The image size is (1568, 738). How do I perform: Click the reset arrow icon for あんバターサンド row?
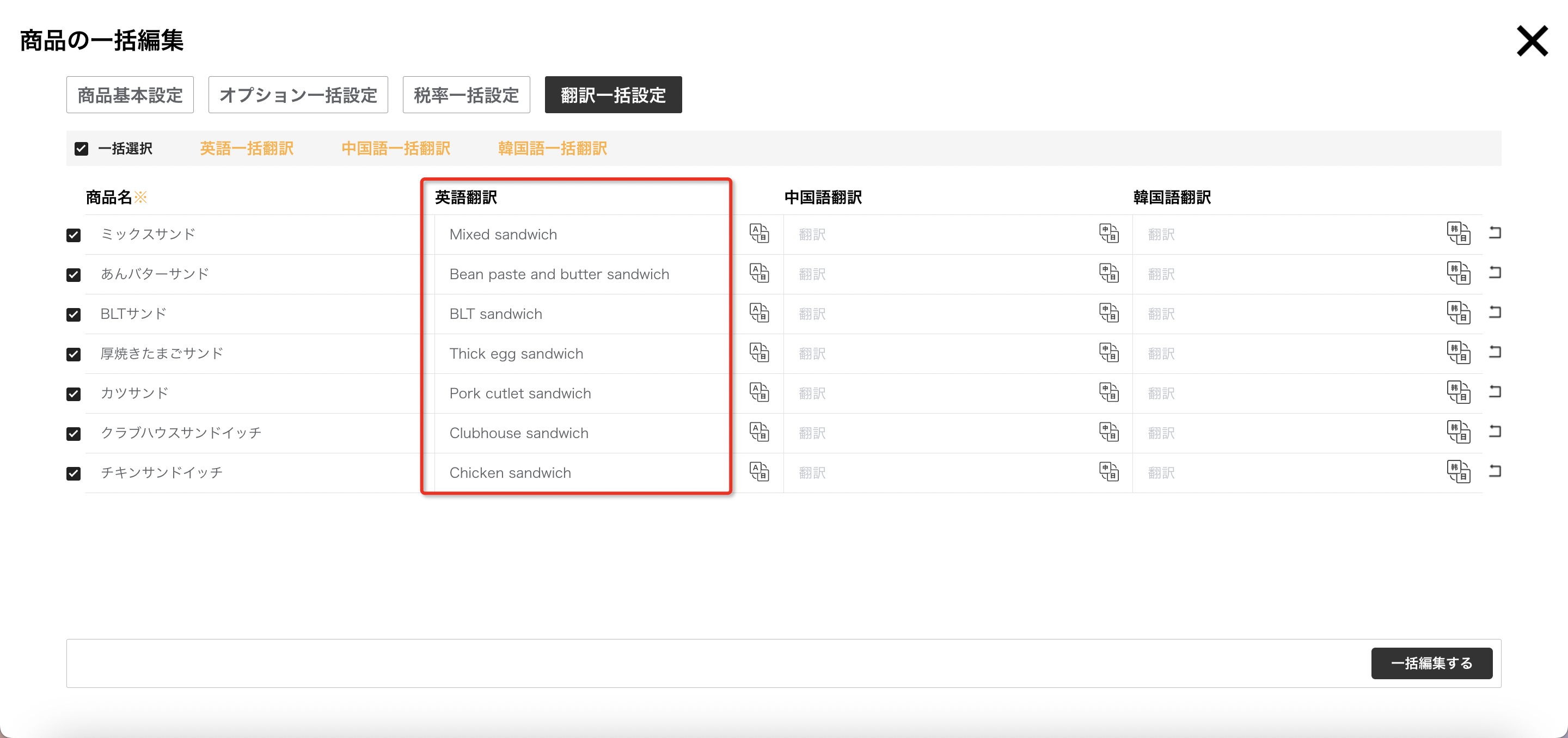pyautogui.click(x=1495, y=272)
